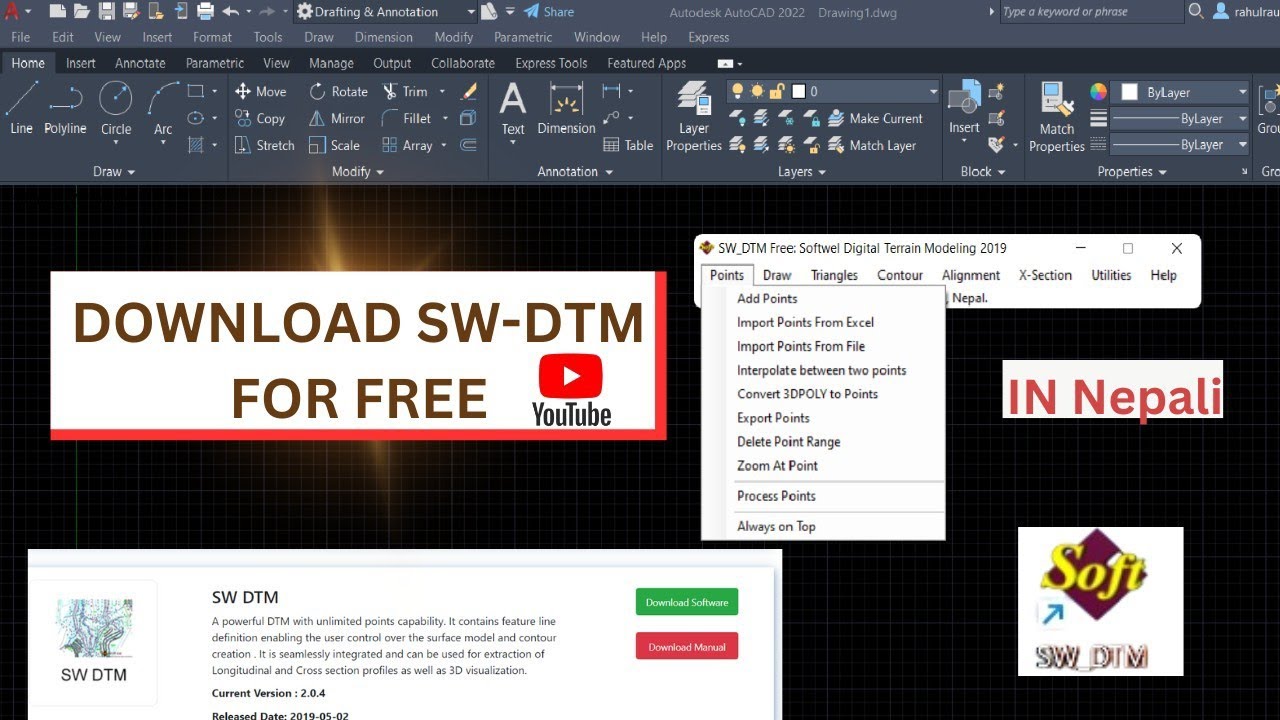Click the Share button

tap(549, 12)
